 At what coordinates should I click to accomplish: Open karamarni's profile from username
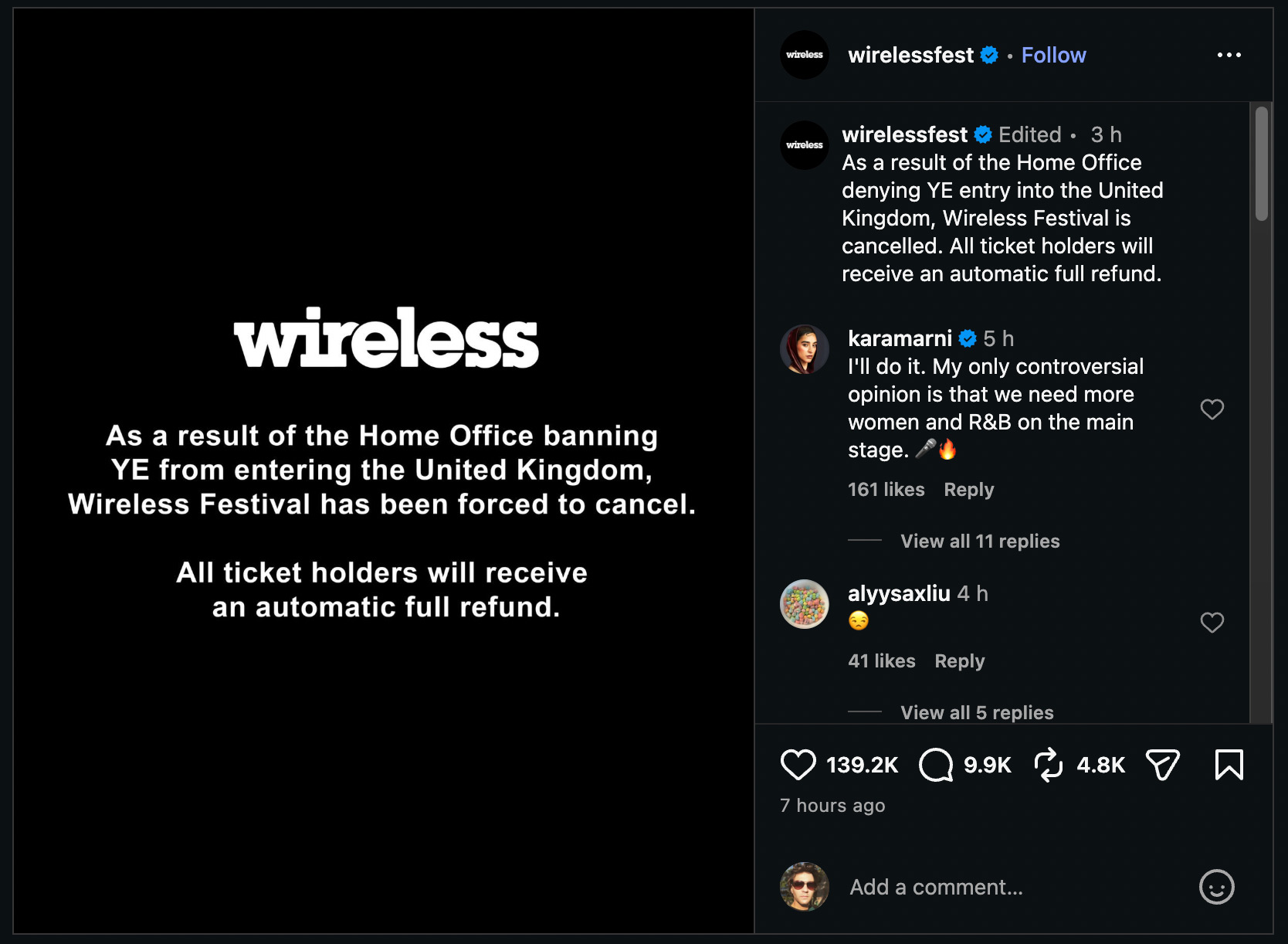click(900, 338)
